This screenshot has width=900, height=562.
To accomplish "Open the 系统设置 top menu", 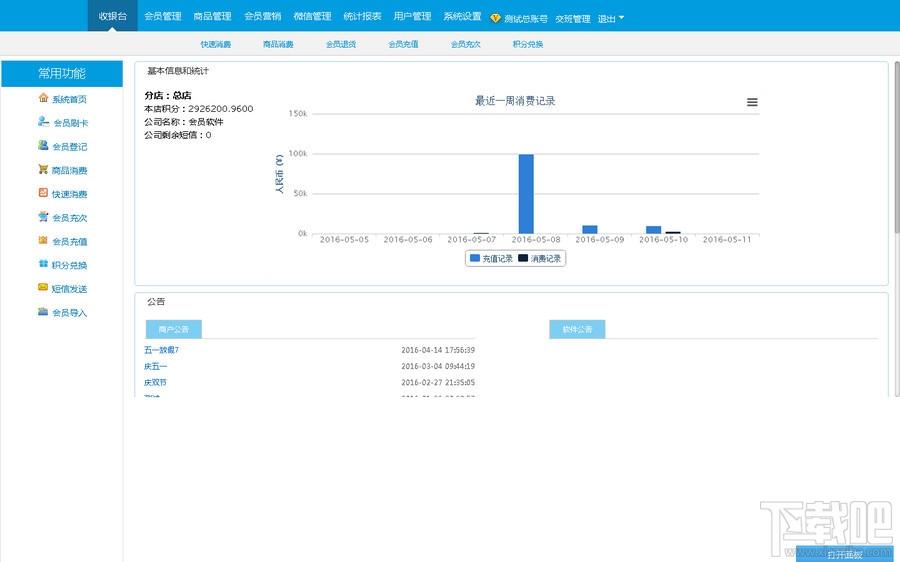I will [462, 16].
